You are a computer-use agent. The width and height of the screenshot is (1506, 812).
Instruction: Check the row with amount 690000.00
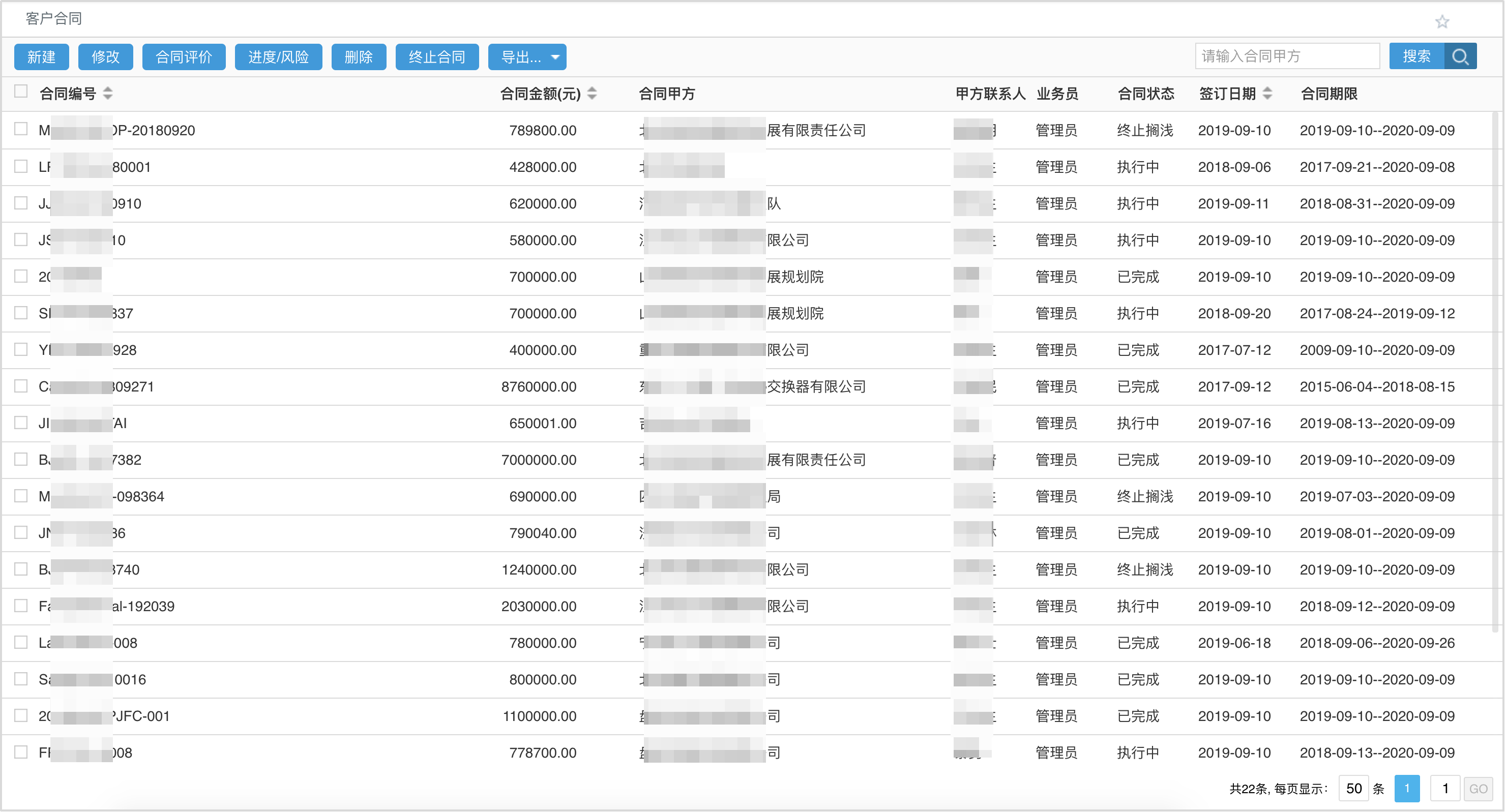(x=21, y=496)
